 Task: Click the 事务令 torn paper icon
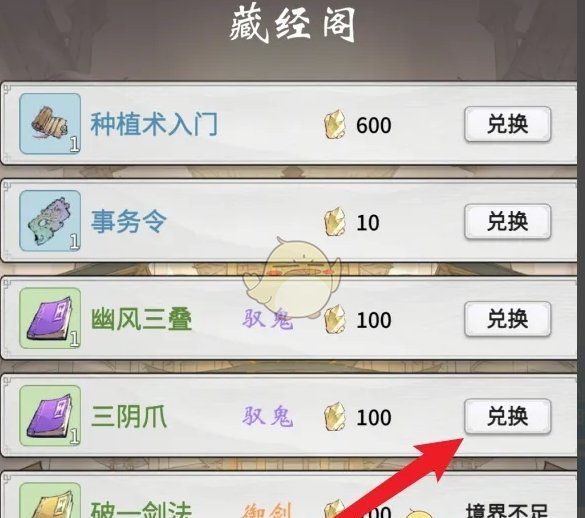[50, 221]
